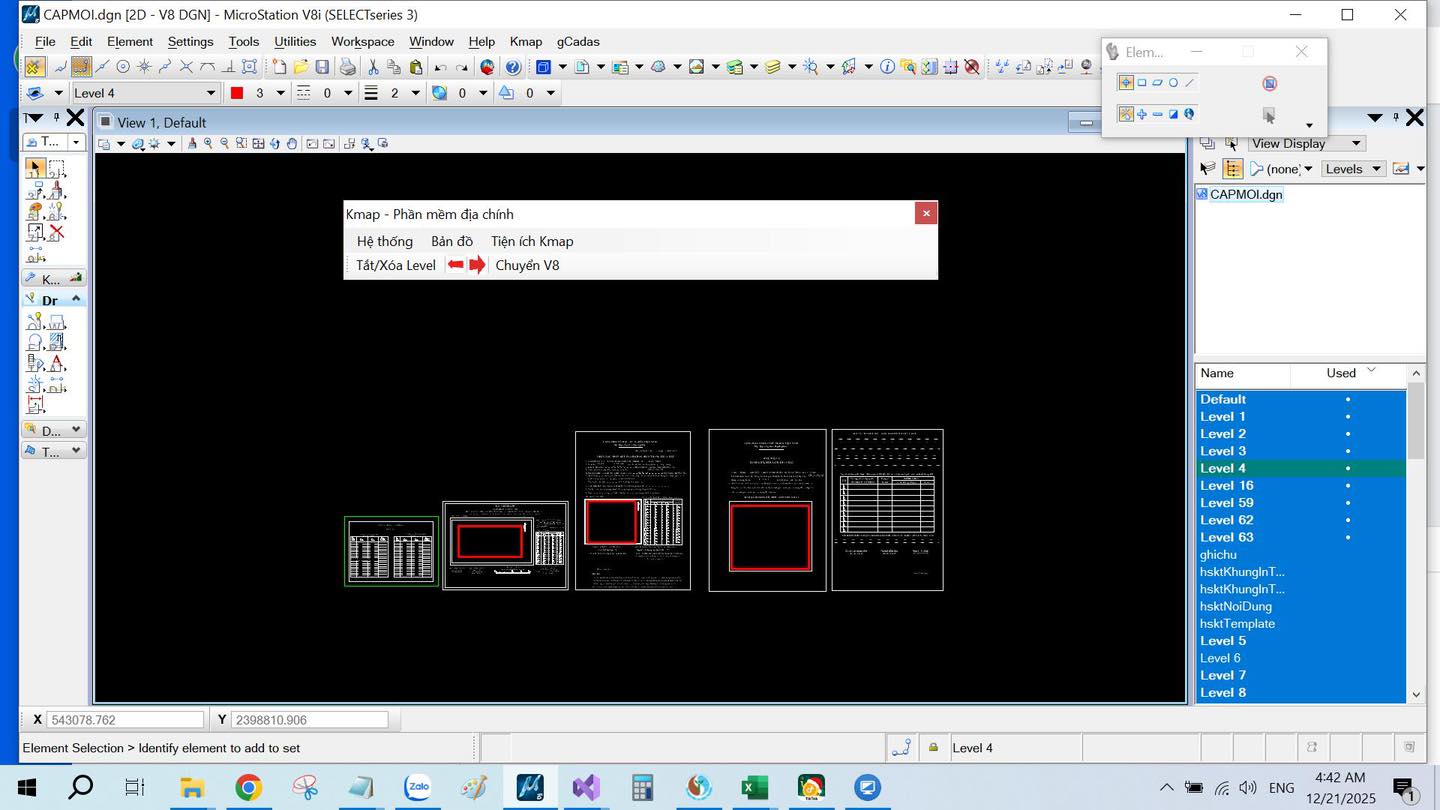
Task: Select the Delete Element red X tool
Action: (57, 233)
